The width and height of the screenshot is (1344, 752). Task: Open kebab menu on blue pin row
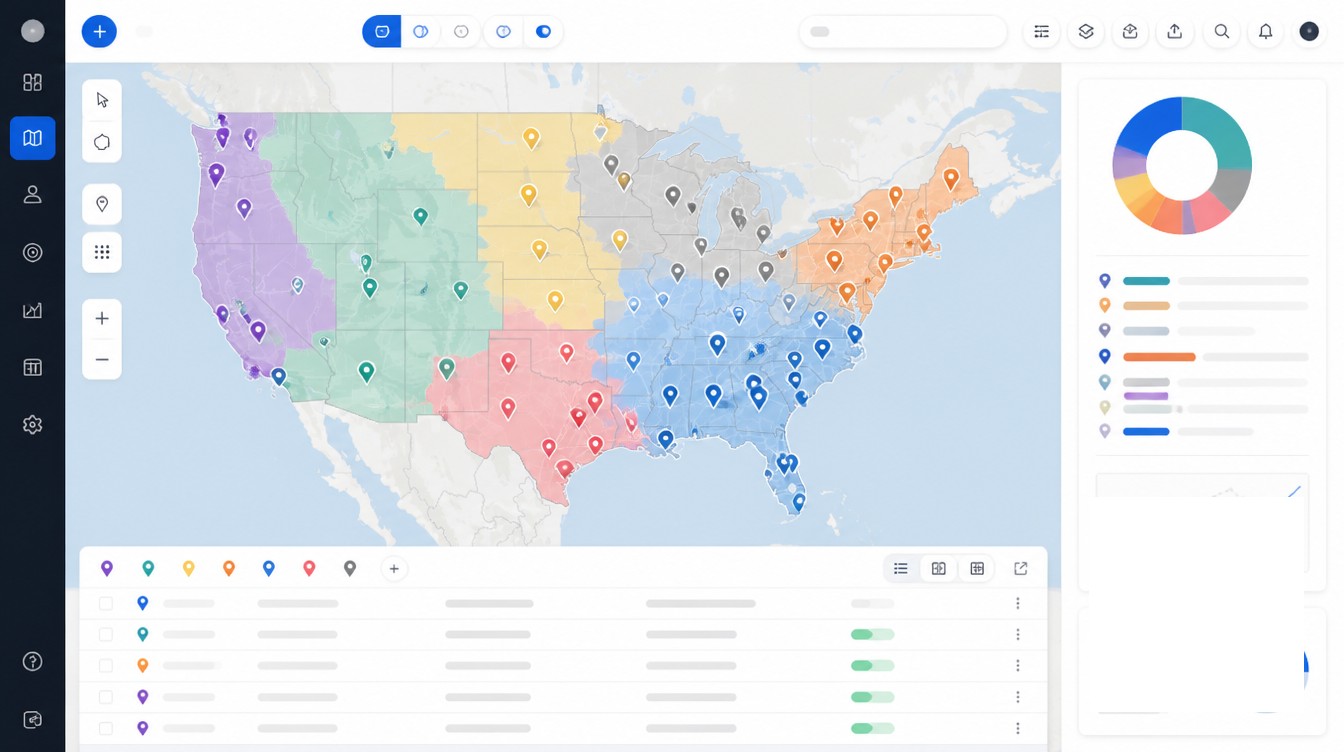[1018, 603]
